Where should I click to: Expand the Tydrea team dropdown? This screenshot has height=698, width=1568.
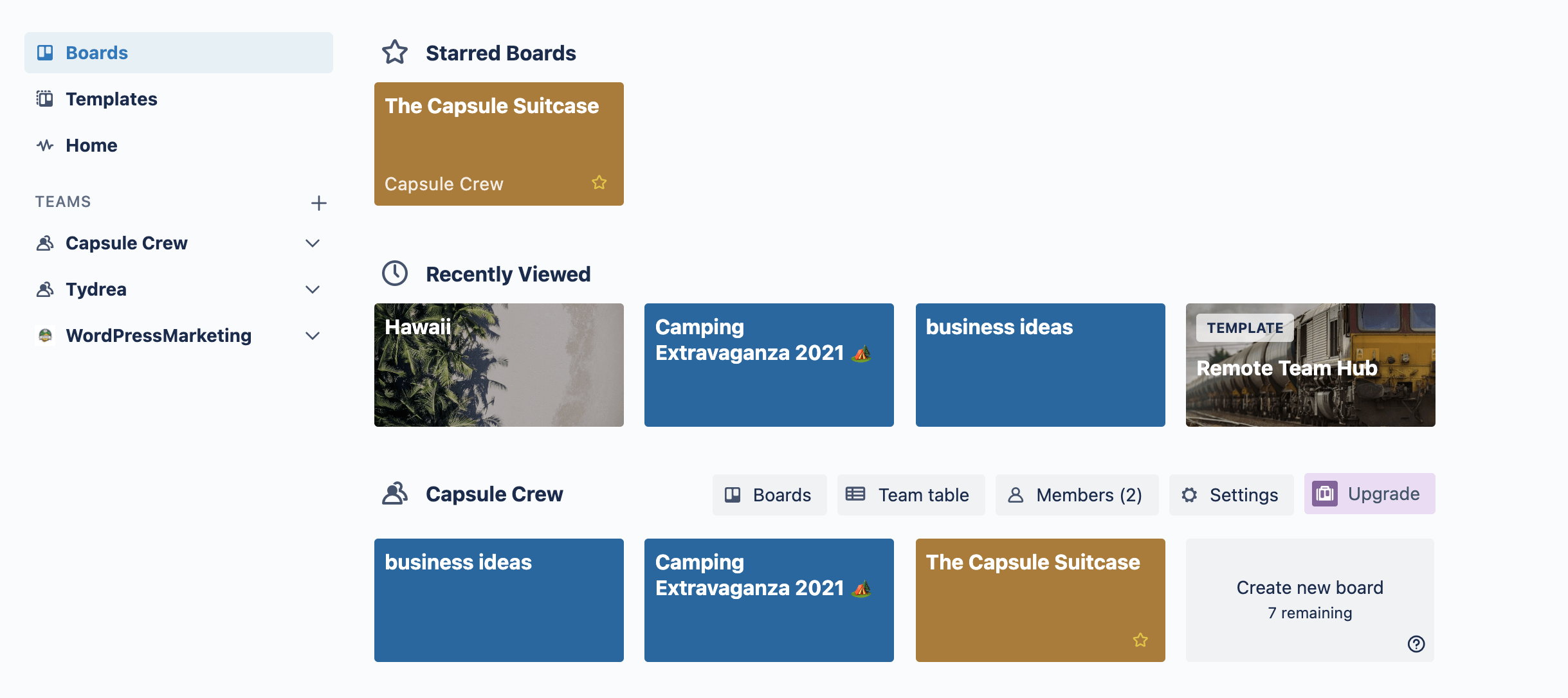314,289
